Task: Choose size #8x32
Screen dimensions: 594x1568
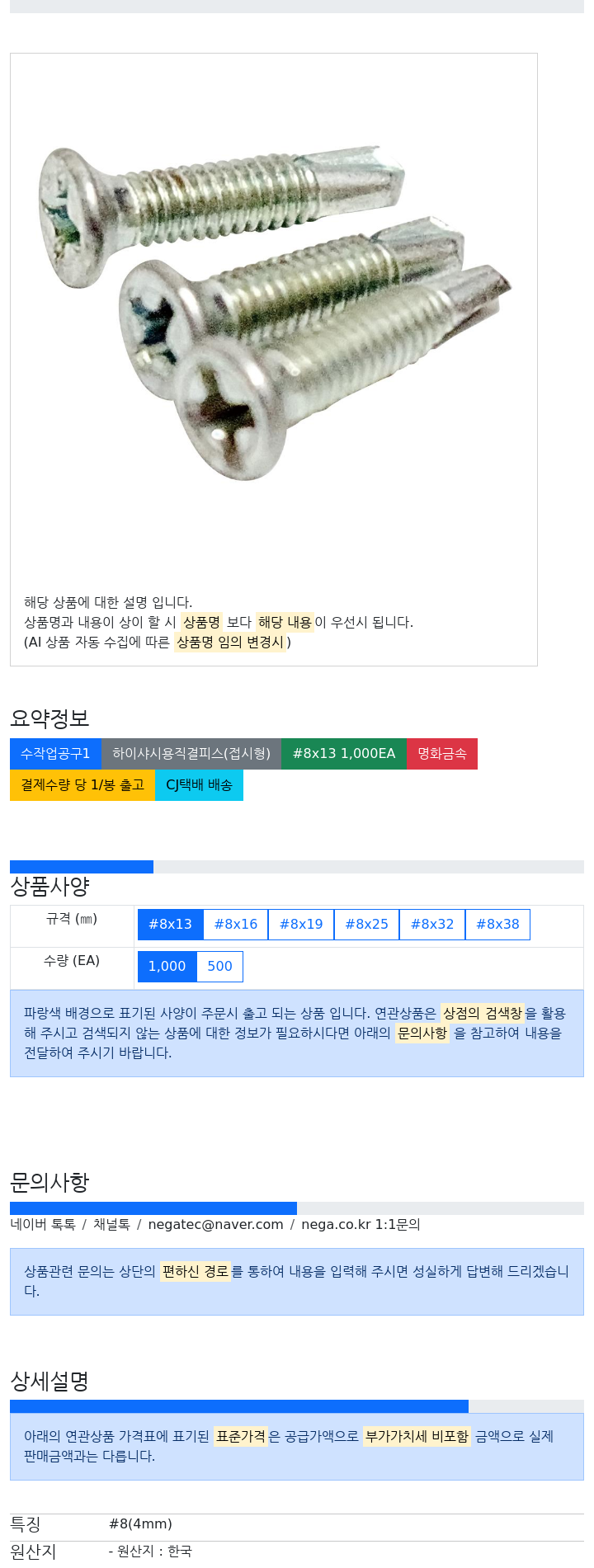Action: click(432, 925)
